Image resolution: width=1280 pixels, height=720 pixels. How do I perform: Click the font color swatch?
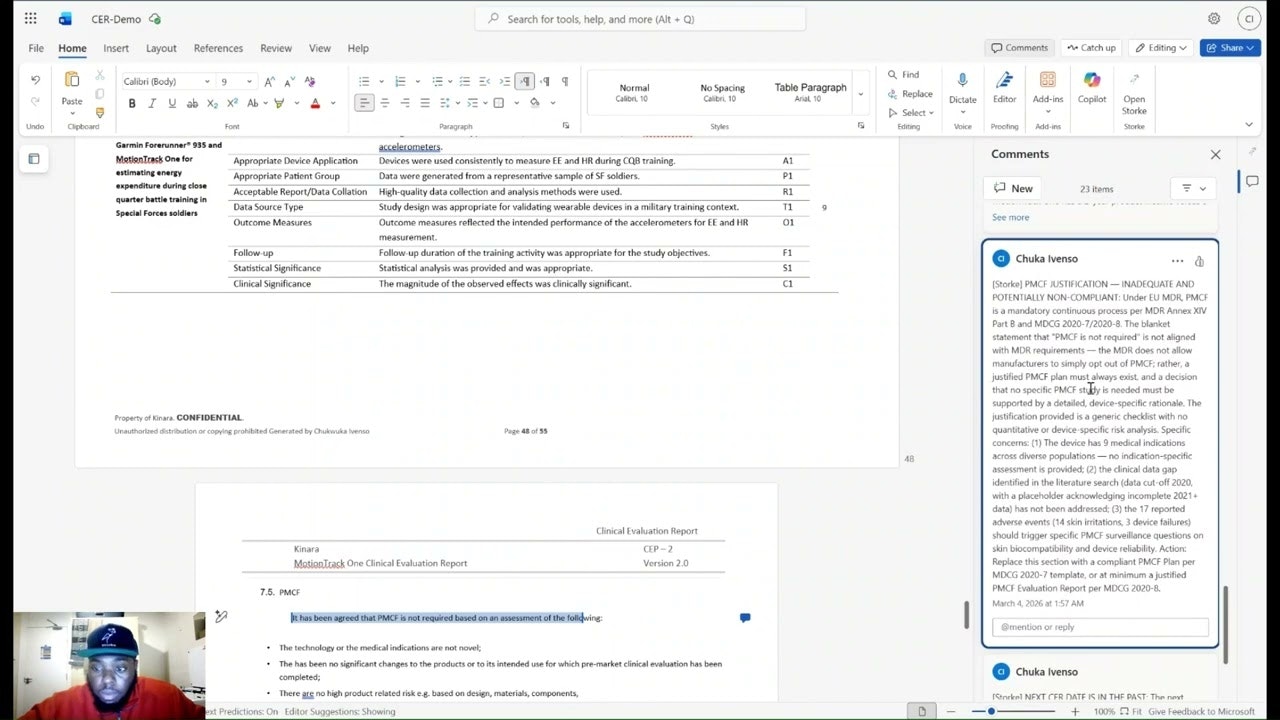pos(315,103)
